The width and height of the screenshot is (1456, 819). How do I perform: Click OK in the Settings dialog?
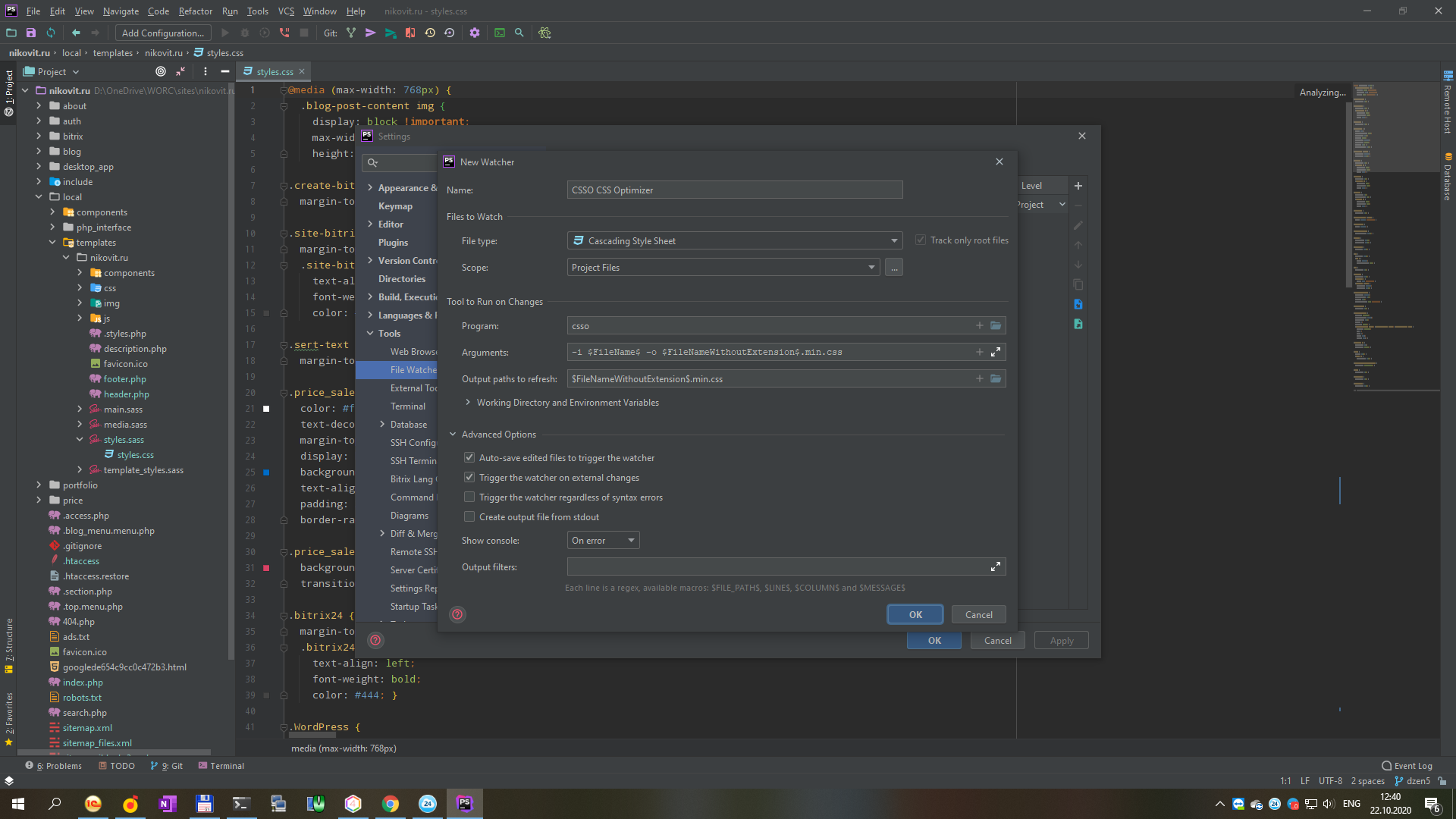point(934,640)
